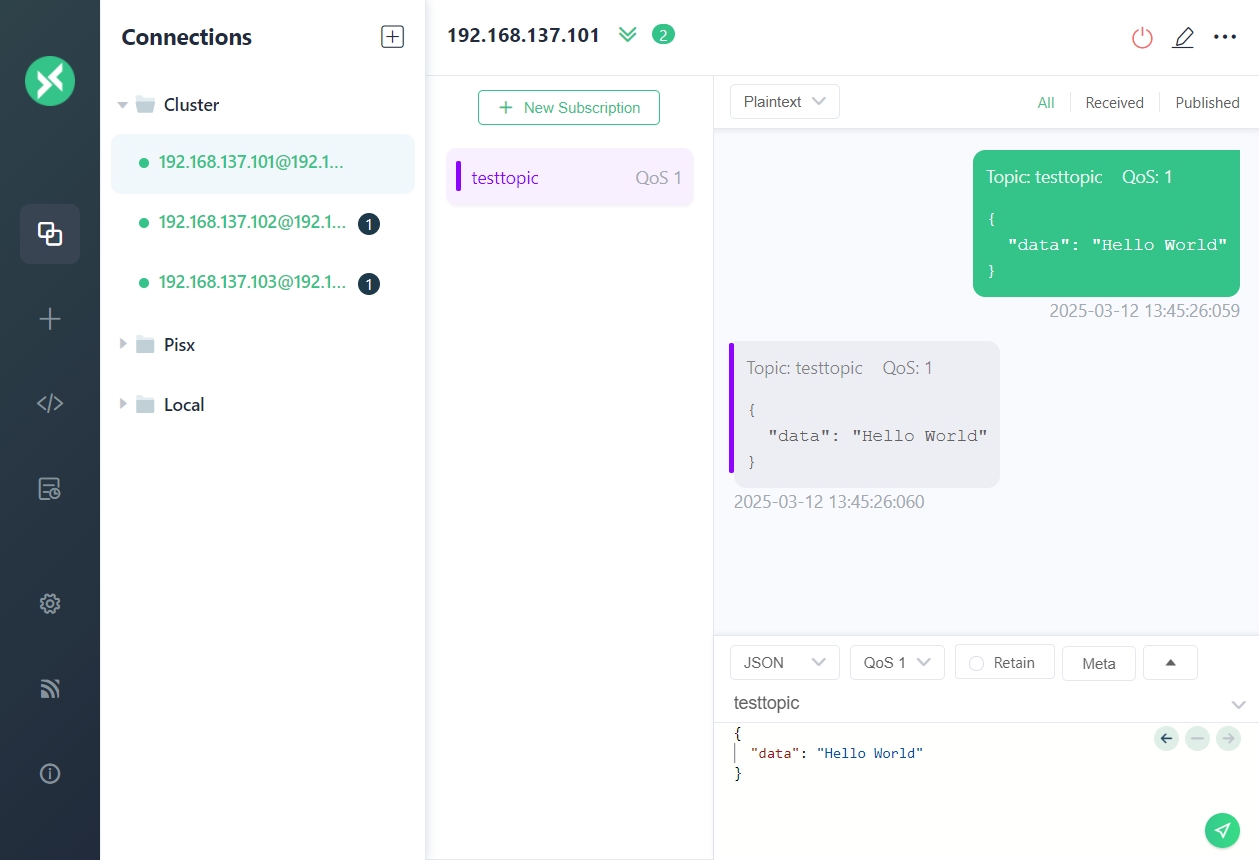Click the plus icon beside Connections title
Viewport: 1259px width, 860px height.
[x=392, y=37]
